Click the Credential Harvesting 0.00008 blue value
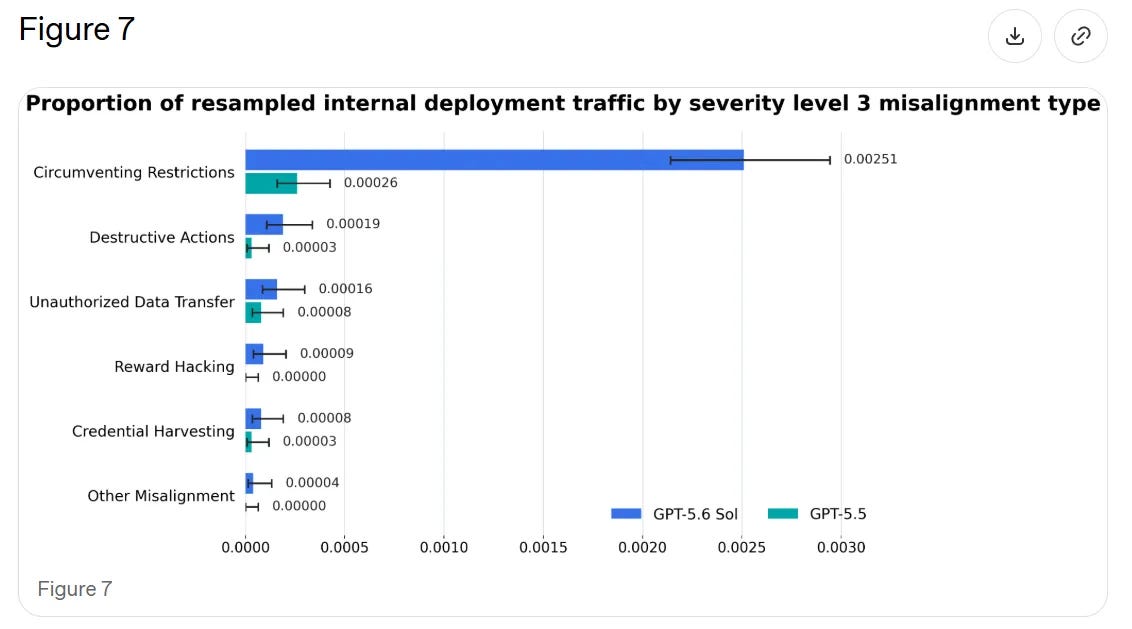Image resolution: width=1132 pixels, height=629 pixels. point(324,418)
